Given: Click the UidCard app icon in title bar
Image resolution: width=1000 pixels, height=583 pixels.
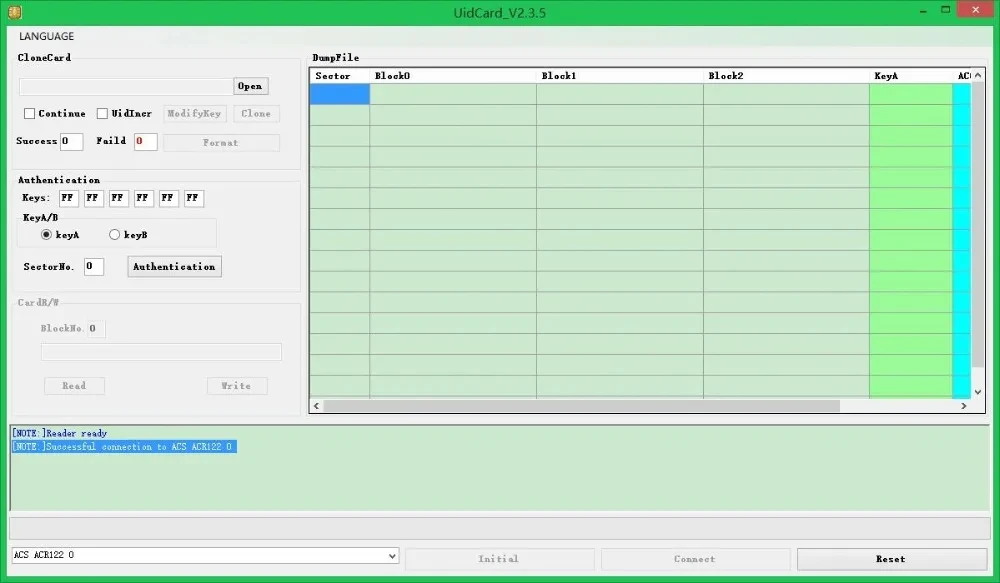Looking at the screenshot, I should coord(14,12).
